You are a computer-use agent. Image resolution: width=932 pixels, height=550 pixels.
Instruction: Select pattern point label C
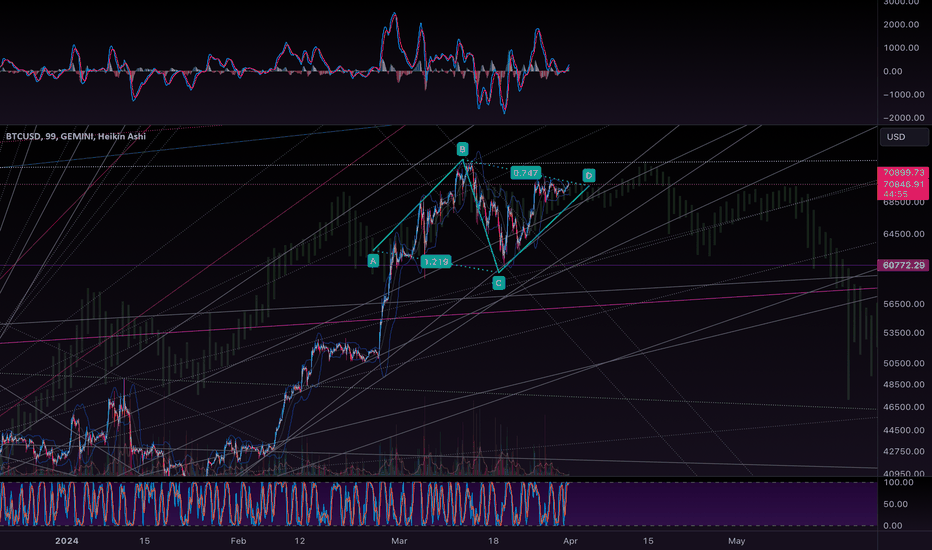[x=499, y=283]
